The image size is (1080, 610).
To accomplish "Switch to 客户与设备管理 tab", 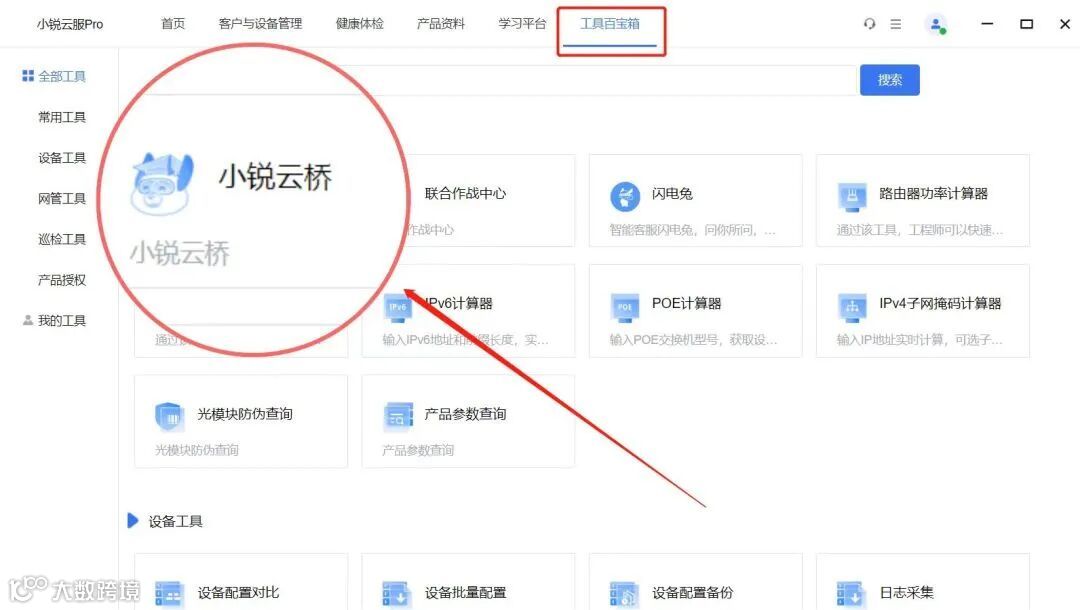I will tap(260, 24).
